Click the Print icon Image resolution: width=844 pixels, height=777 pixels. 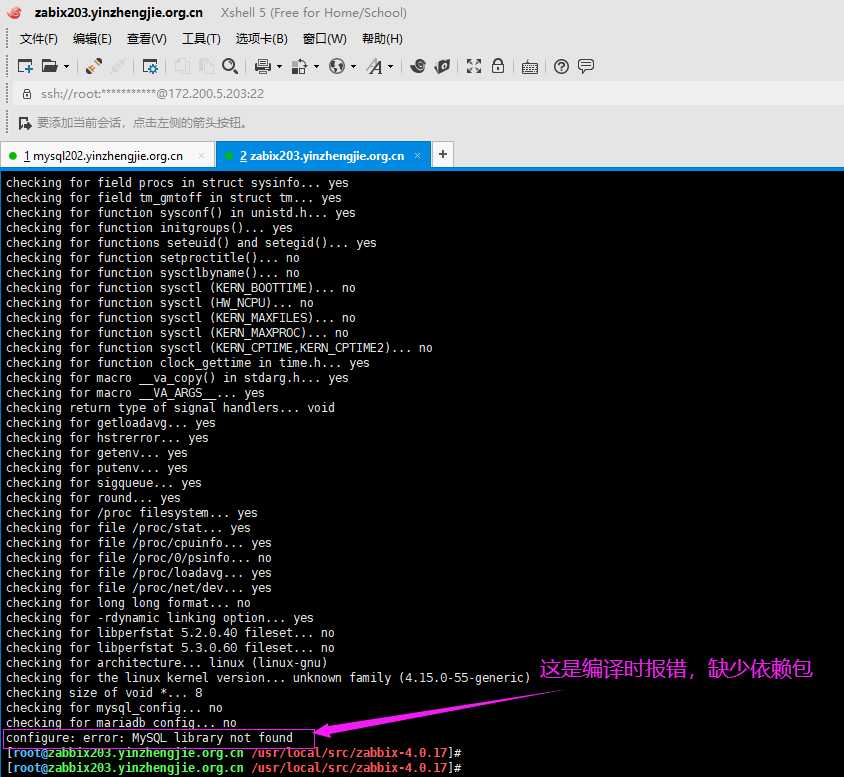[263, 66]
